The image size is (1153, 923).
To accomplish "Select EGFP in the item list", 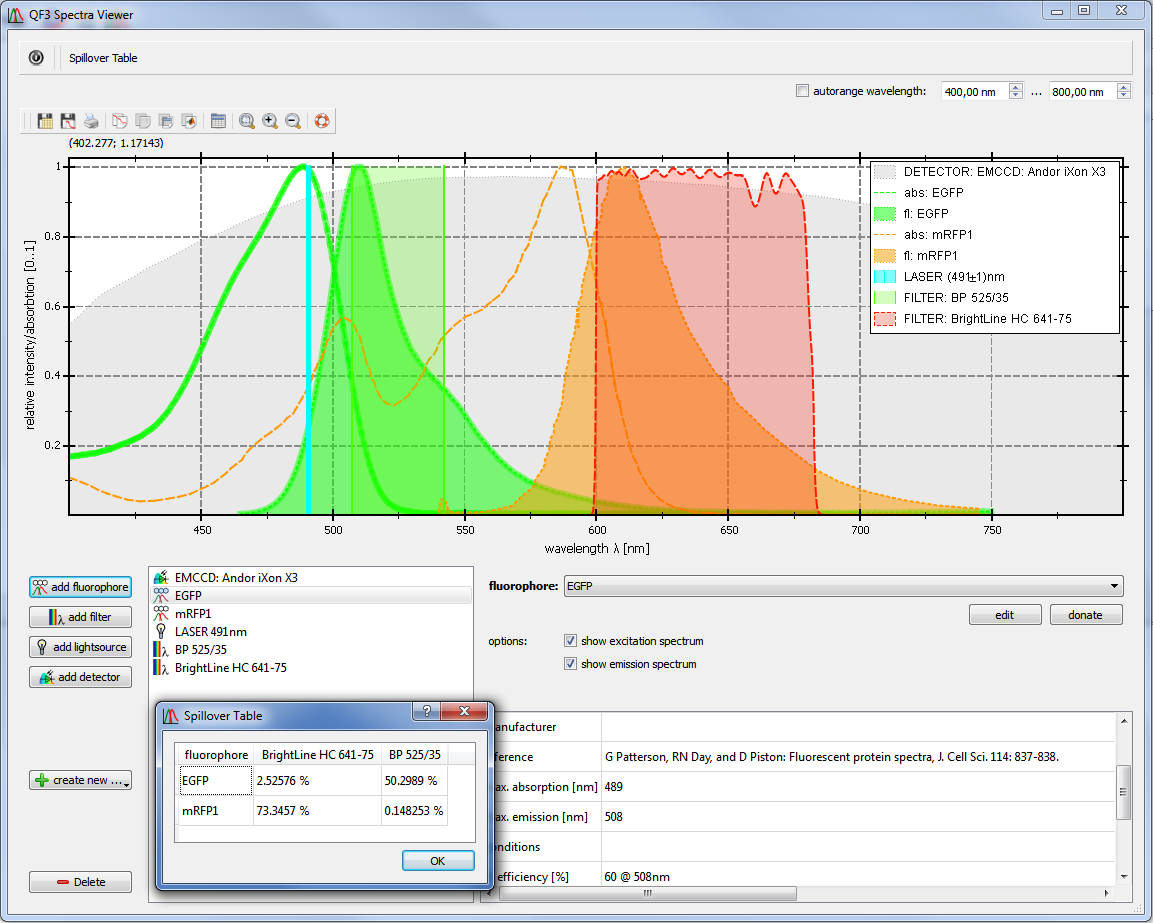I will click(x=311, y=596).
